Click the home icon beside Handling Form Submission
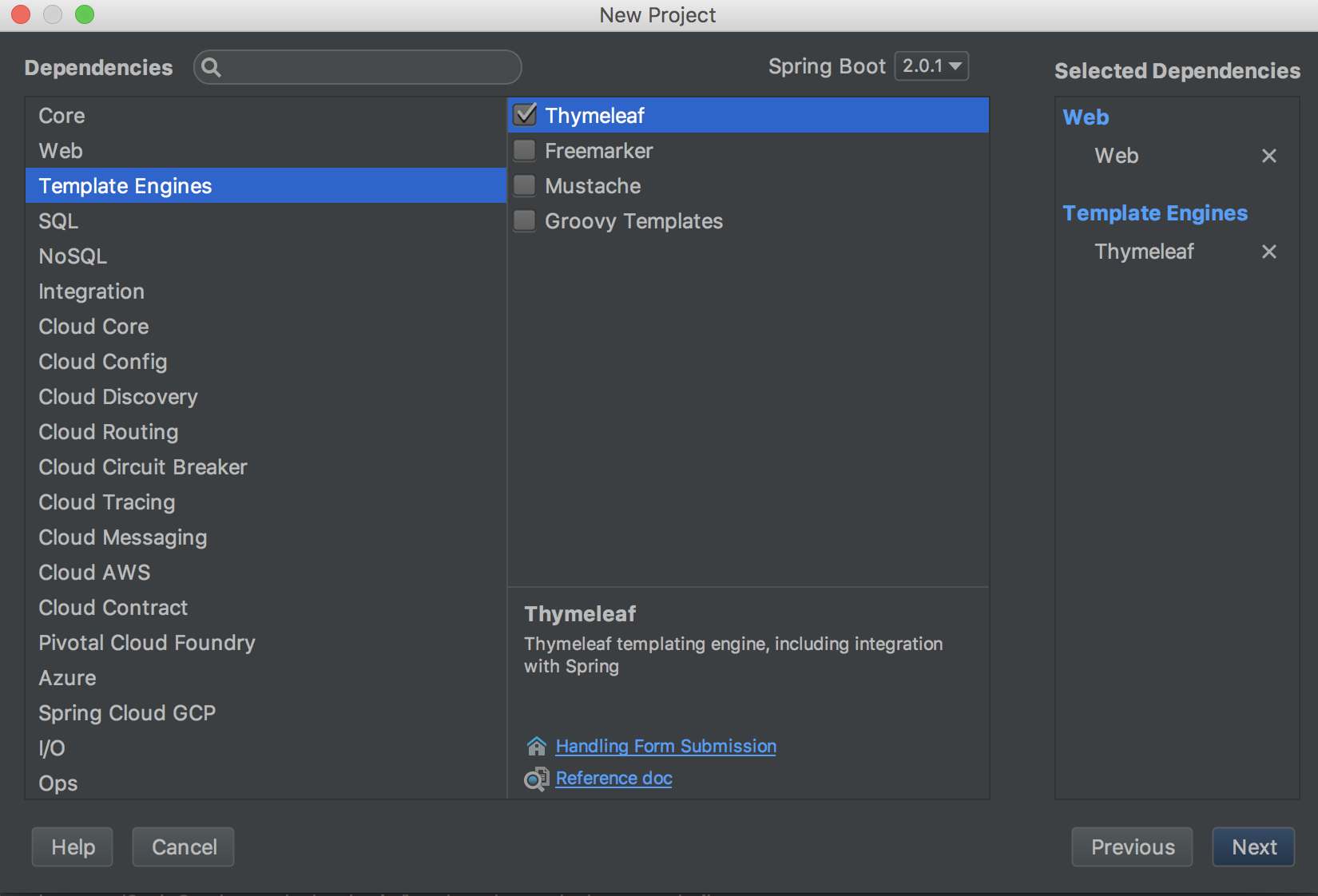The width and height of the screenshot is (1318, 896). click(537, 746)
